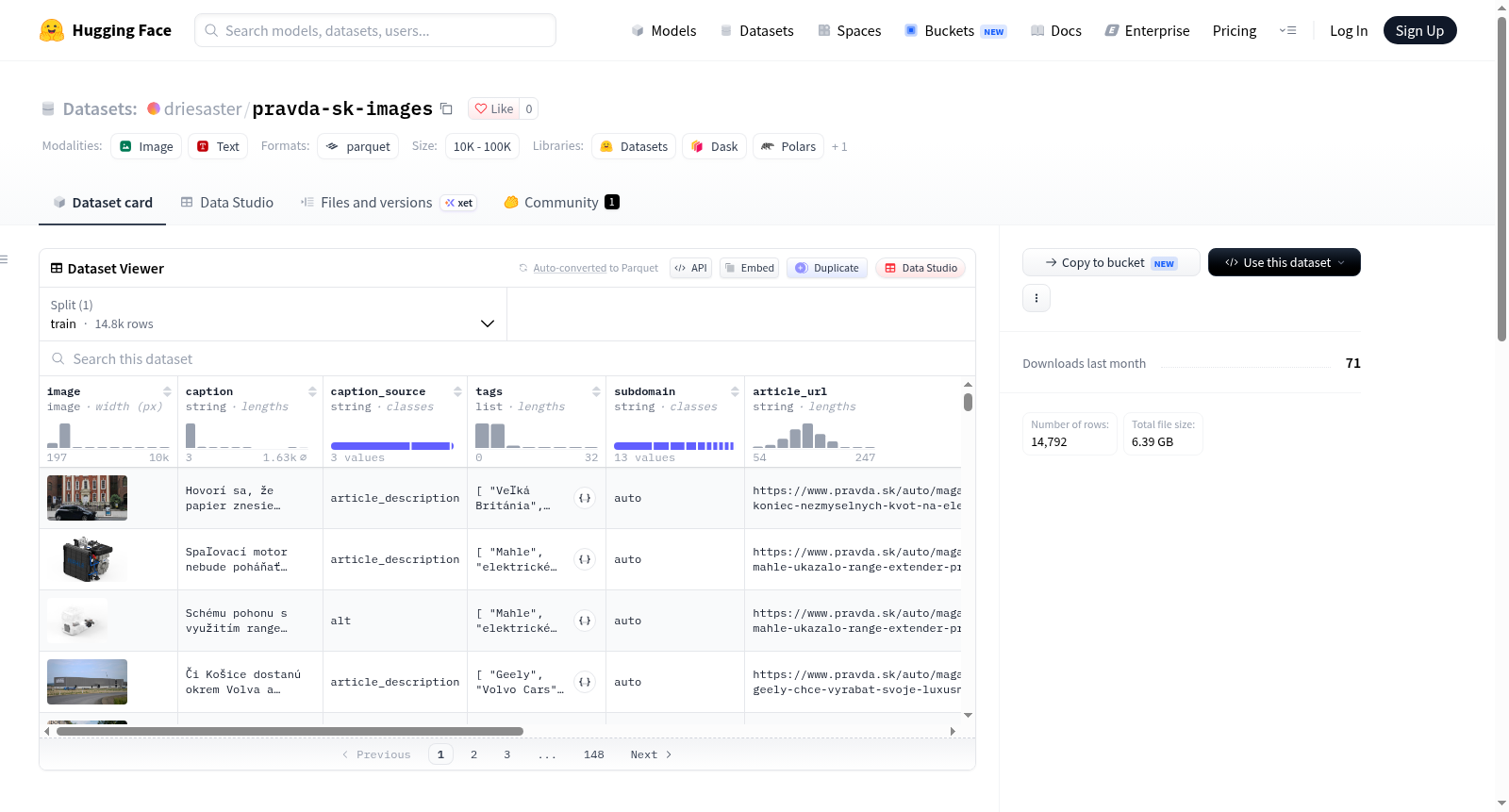Go to page 2 of the table
This screenshot has height=812, width=1509.
(473, 754)
